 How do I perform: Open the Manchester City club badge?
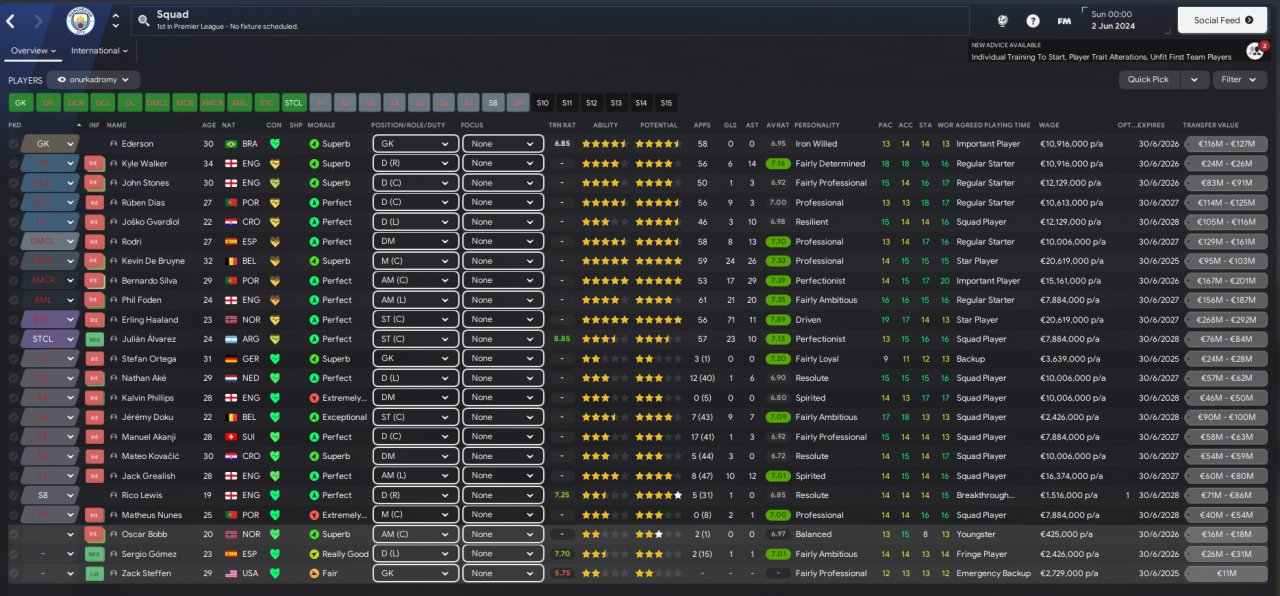click(x=80, y=21)
